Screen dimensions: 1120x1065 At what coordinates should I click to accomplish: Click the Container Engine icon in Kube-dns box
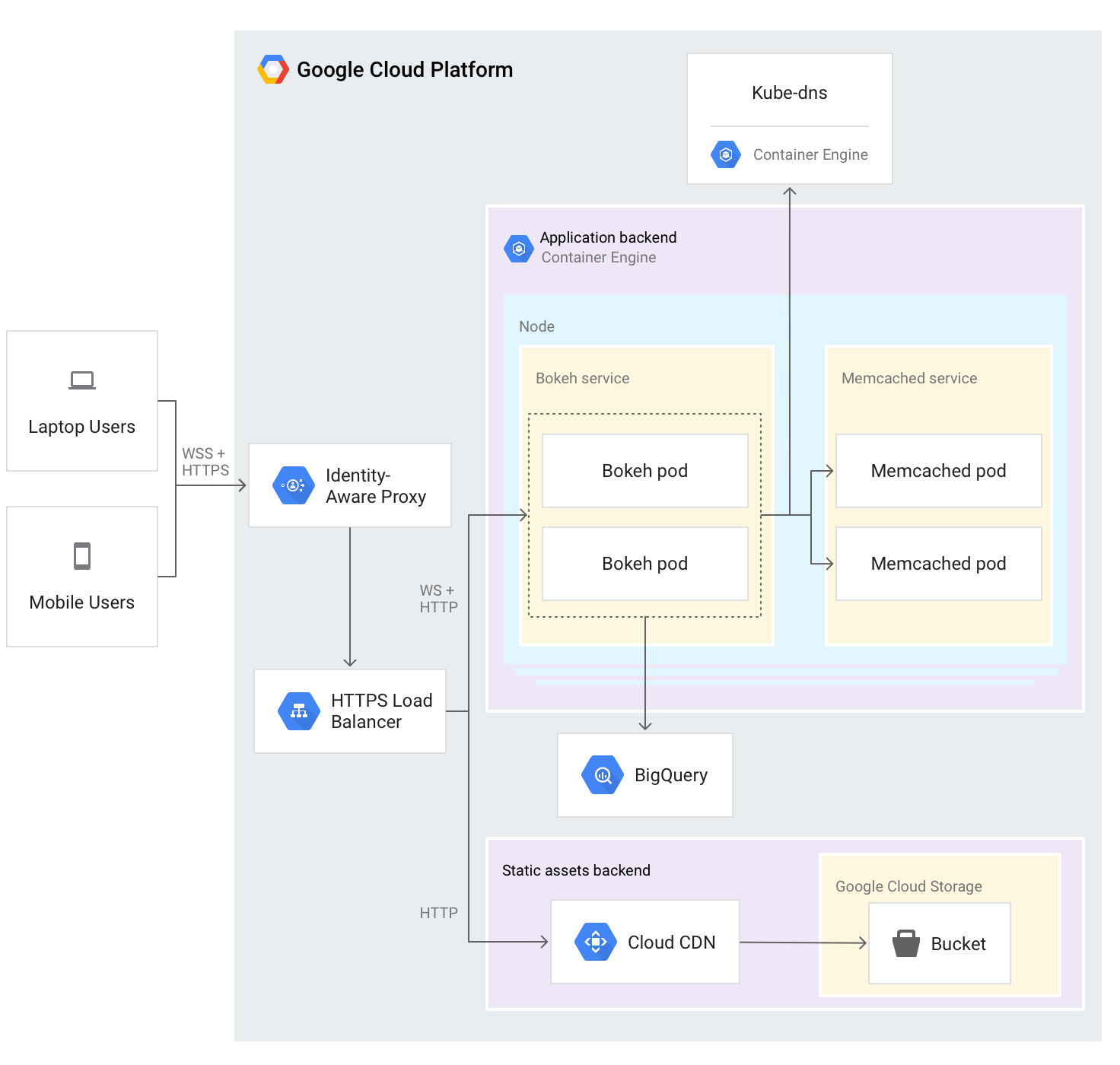(726, 154)
